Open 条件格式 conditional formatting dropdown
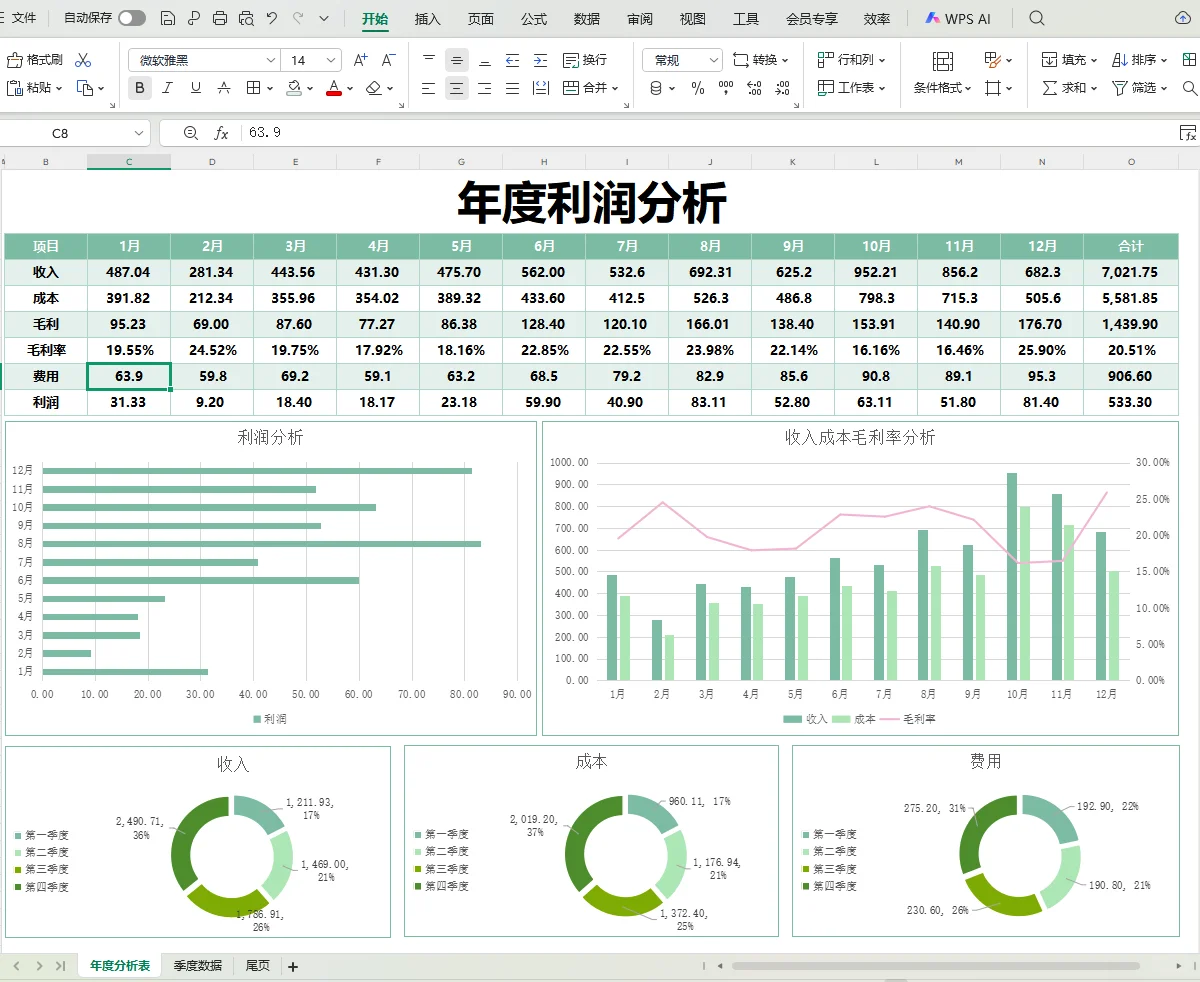Viewport: 1200px width, 982px height. (x=942, y=88)
